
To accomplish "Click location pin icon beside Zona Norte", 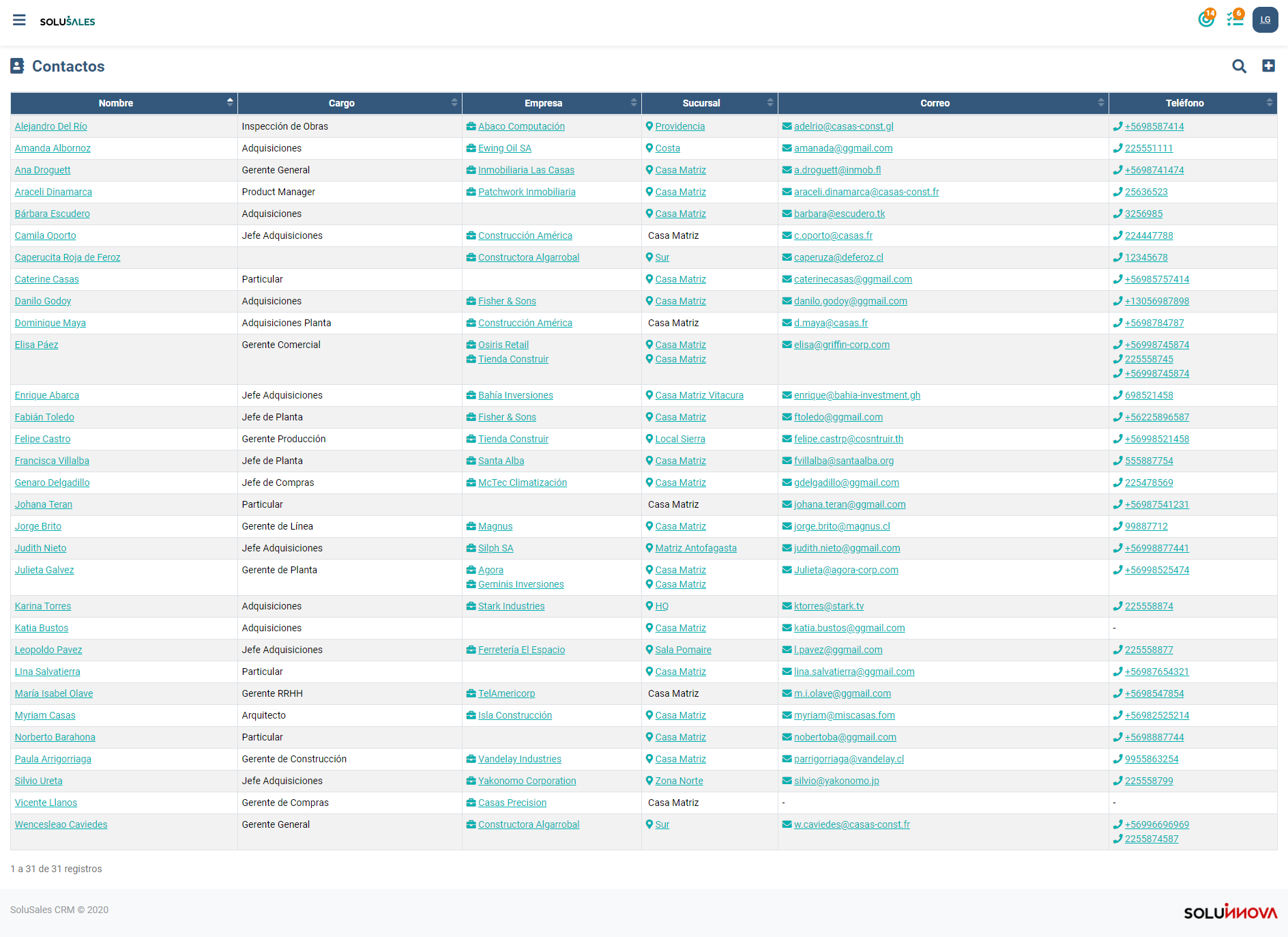I will point(649,781).
